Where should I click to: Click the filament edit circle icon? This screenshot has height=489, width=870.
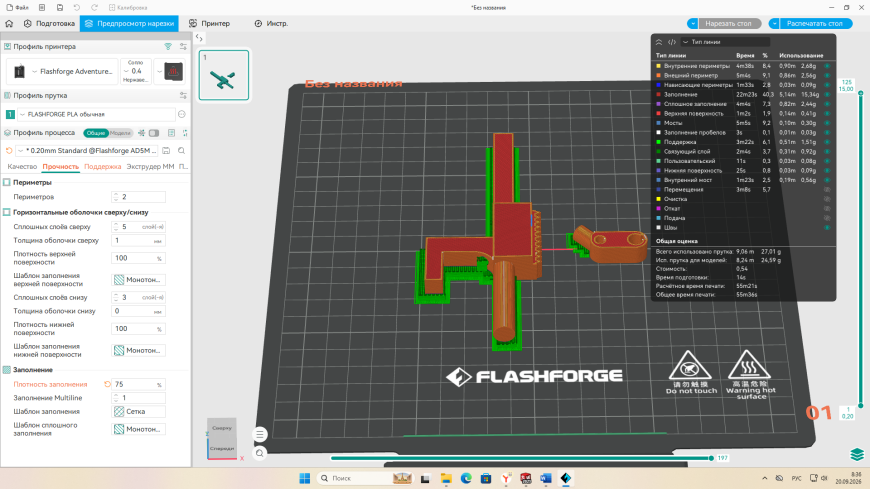point(181,114)
